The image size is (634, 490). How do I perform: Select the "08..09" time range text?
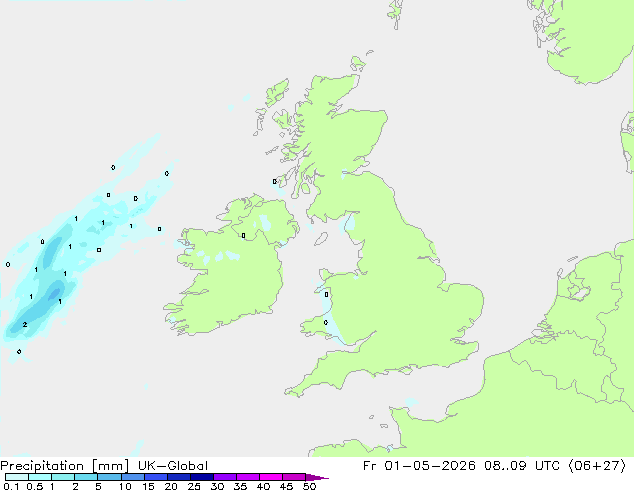click(505, 466)
